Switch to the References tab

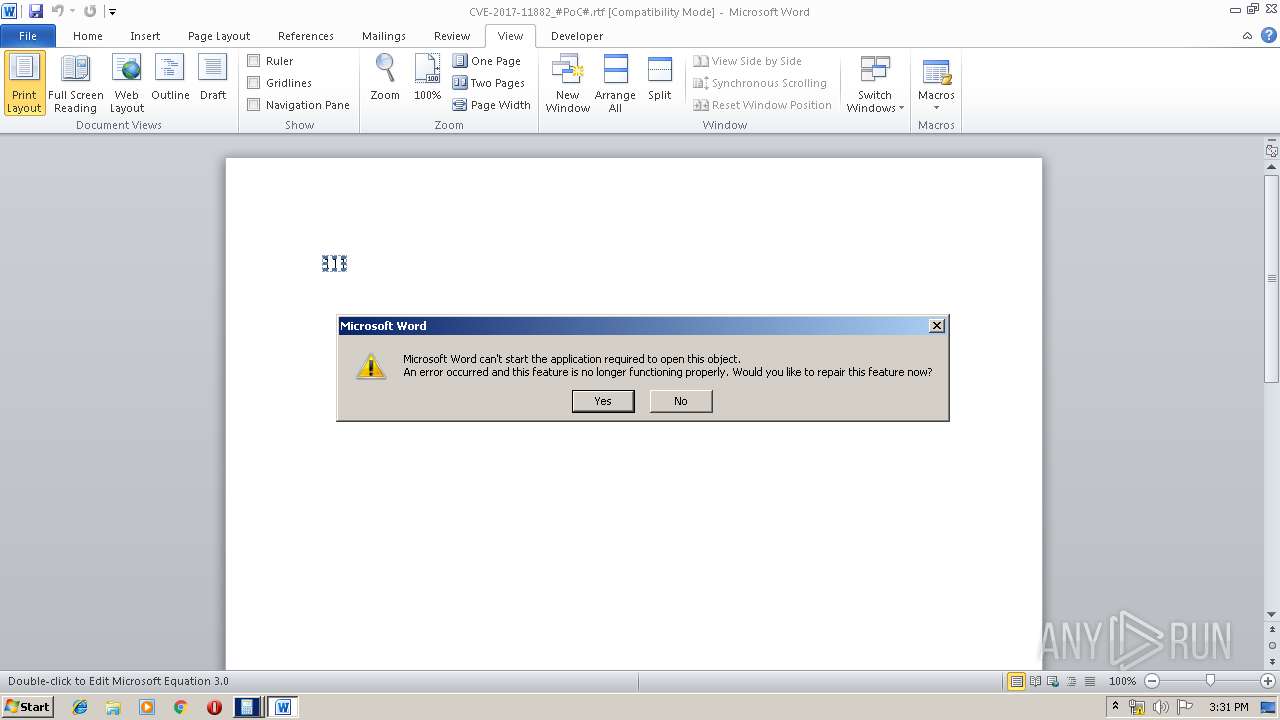click(306, 36)
